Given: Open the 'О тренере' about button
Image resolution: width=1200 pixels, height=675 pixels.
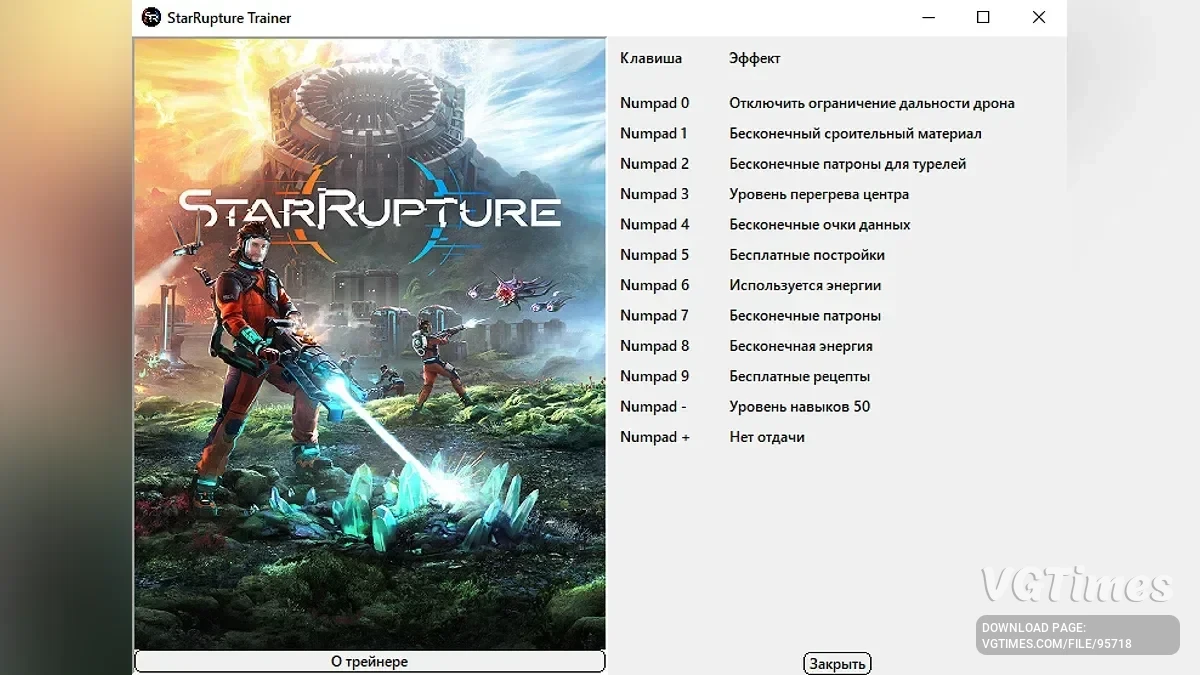Looking at the screenshot, I should [x=369, y=661].
